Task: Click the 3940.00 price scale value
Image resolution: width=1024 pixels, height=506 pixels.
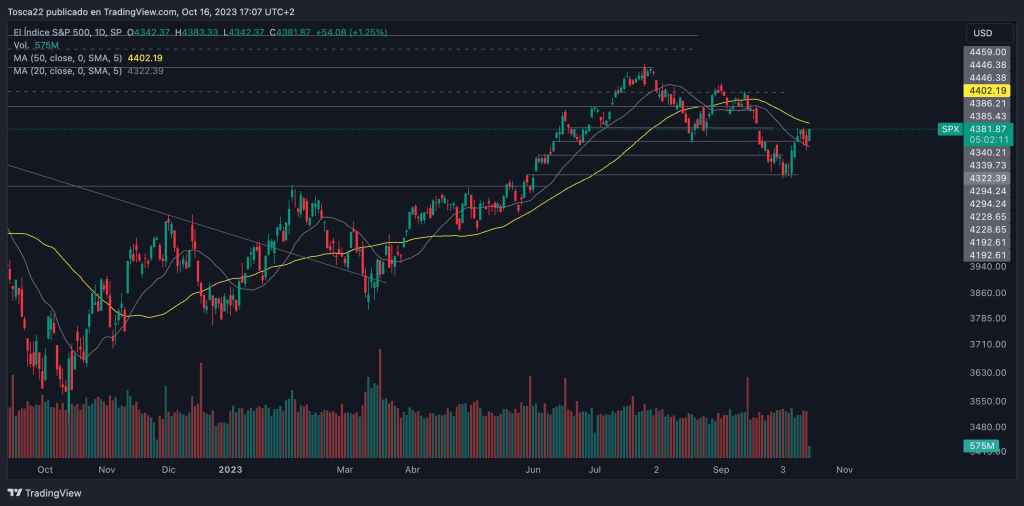Action: point(985,267)
